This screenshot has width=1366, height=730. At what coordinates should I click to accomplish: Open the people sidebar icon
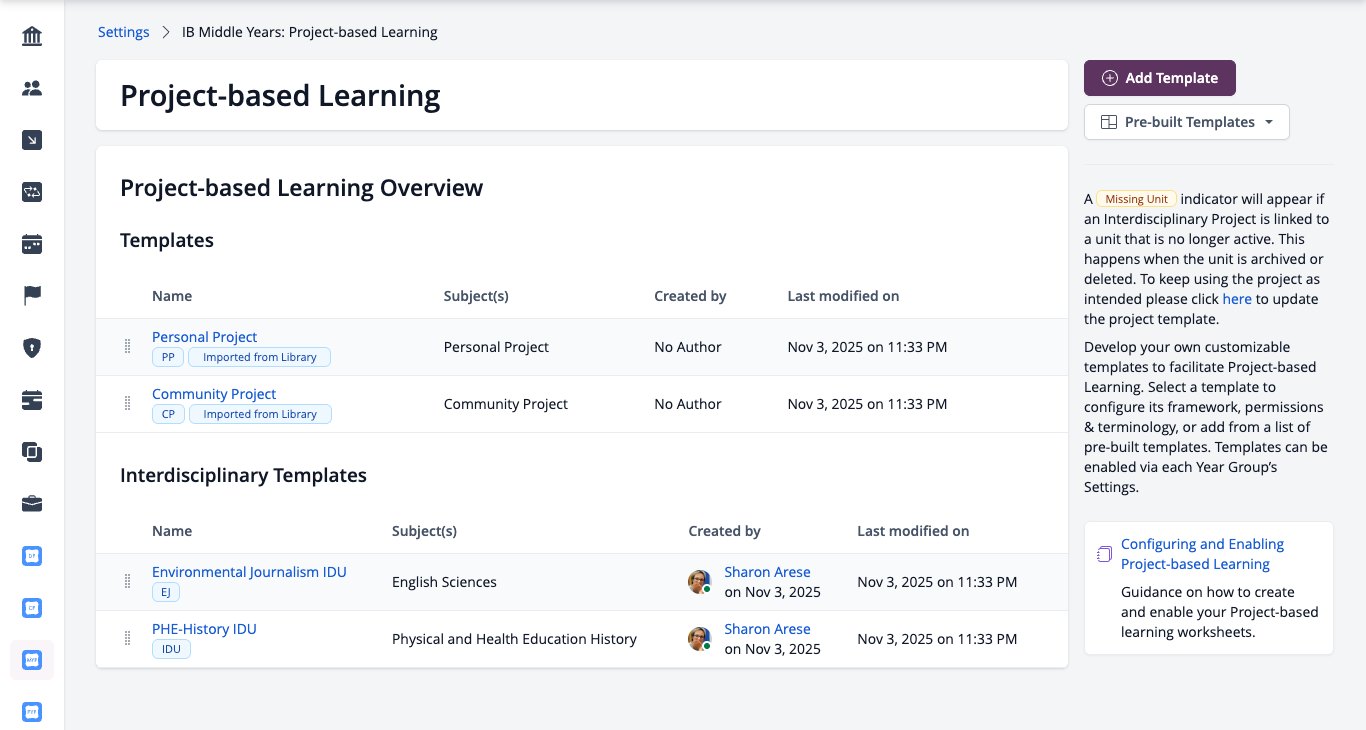[32, 88]
